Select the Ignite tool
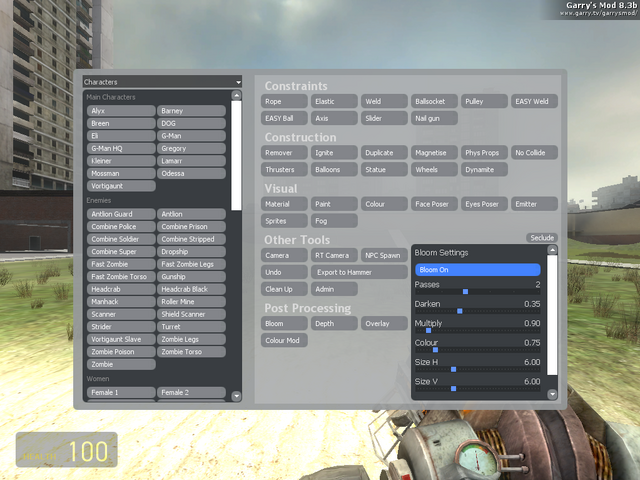Image resolution: width=640 pixels, height=480 pixels. tap(334, 153)
